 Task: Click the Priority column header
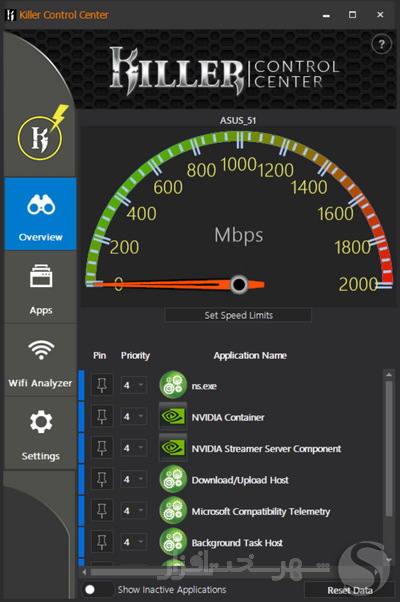(x=135, y=356)
